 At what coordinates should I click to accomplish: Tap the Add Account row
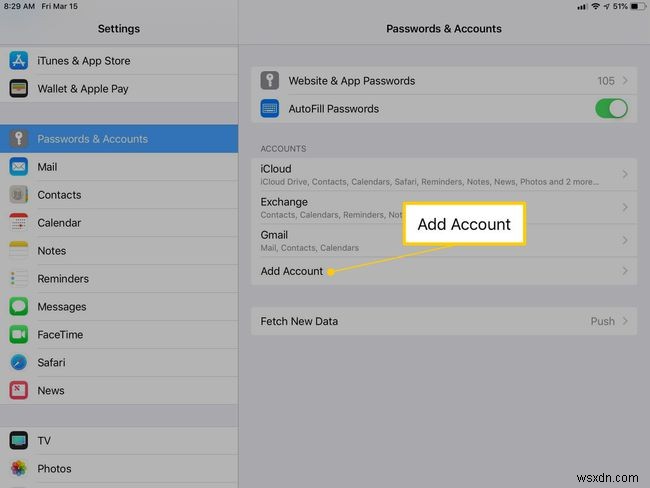[x=291, y=271]
